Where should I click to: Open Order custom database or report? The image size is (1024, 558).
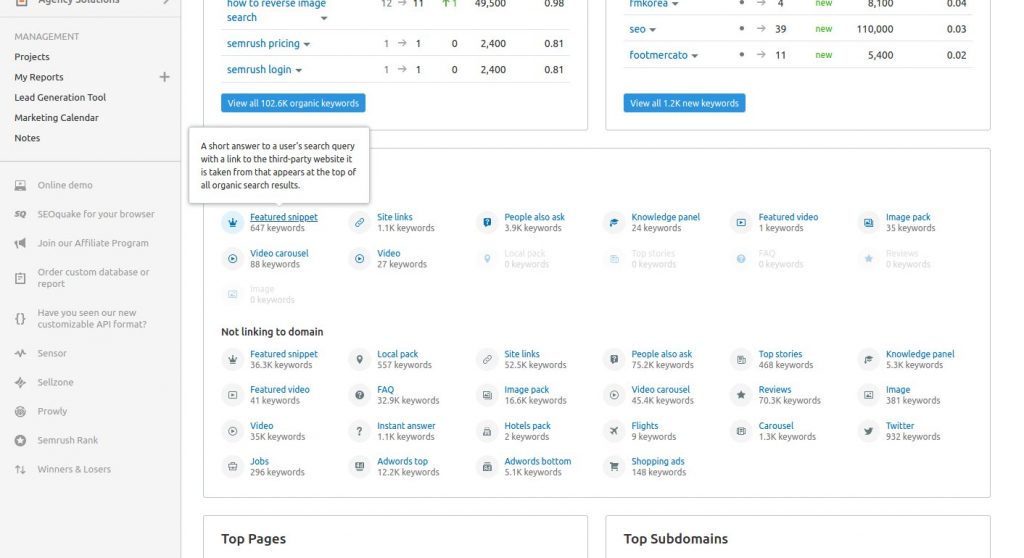click(93, 278)
